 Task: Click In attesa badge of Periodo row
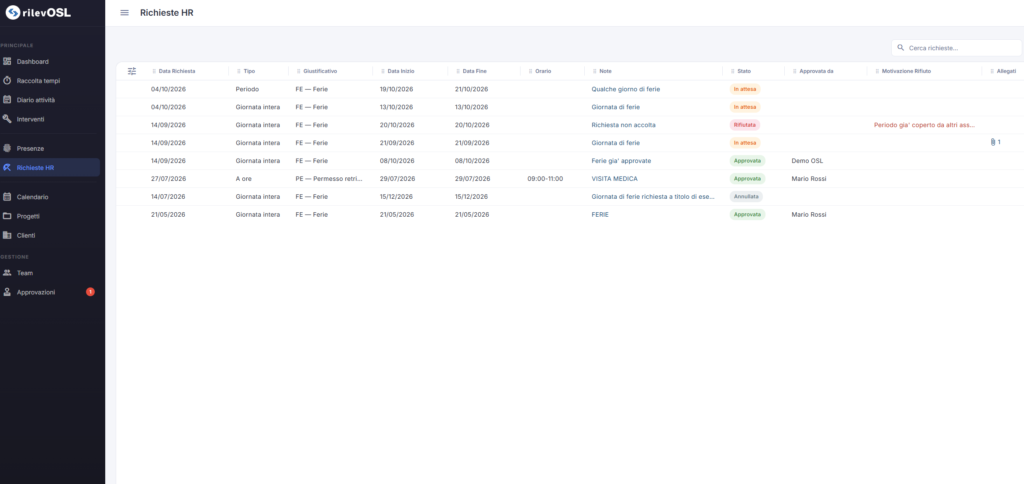click(x=744, y=89)
